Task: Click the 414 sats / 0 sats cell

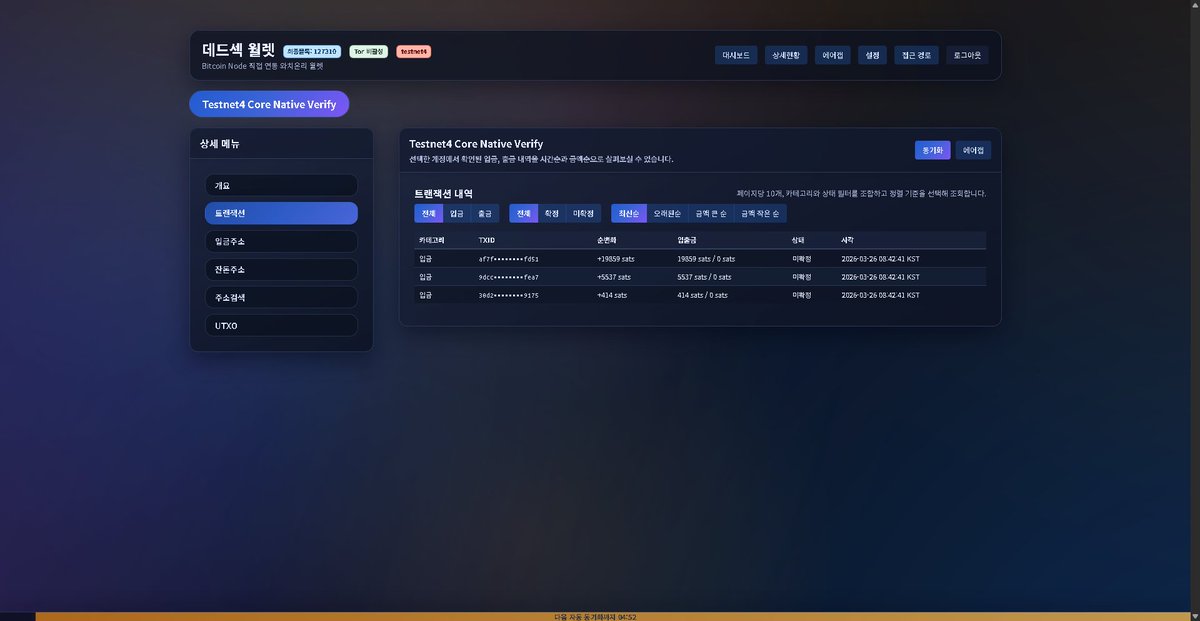Action: pos(702,296)
